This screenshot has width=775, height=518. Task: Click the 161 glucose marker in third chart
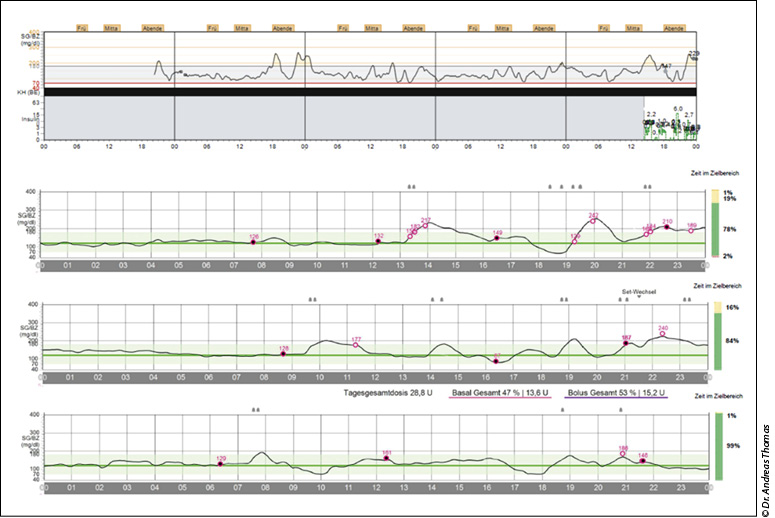(386, 458)
